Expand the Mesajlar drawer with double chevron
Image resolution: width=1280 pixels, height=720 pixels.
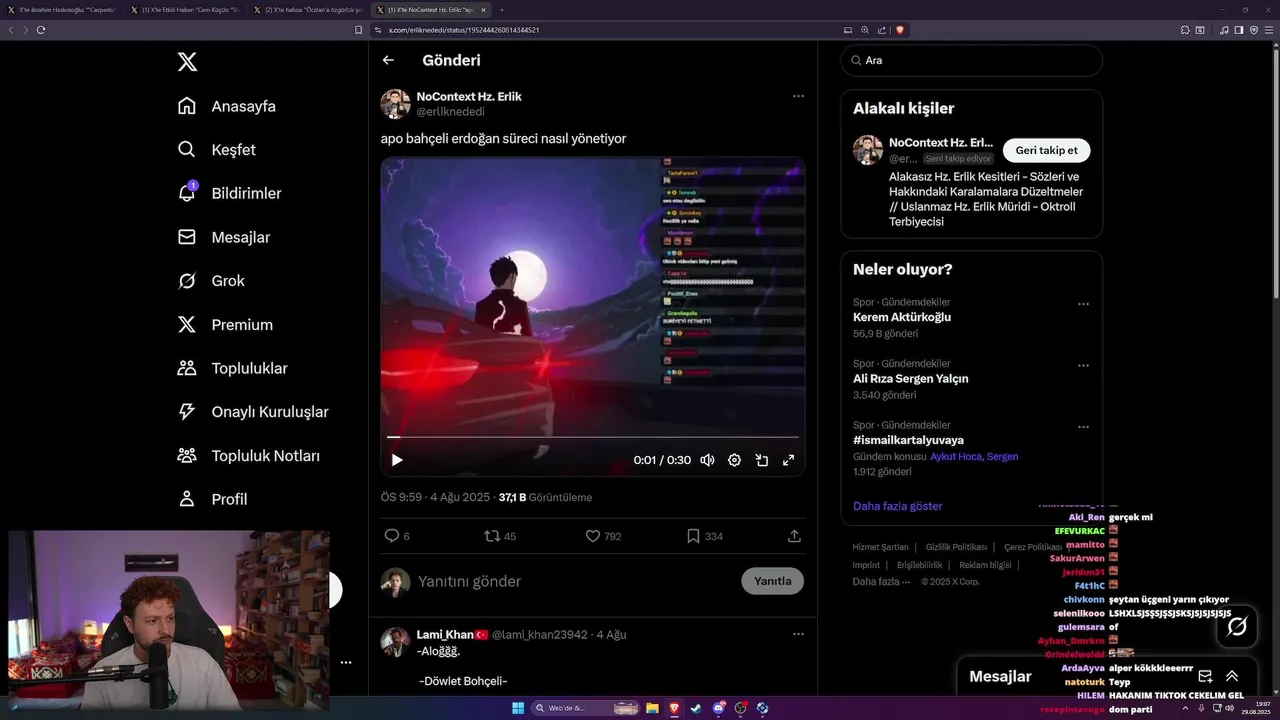coord(1232,676)
